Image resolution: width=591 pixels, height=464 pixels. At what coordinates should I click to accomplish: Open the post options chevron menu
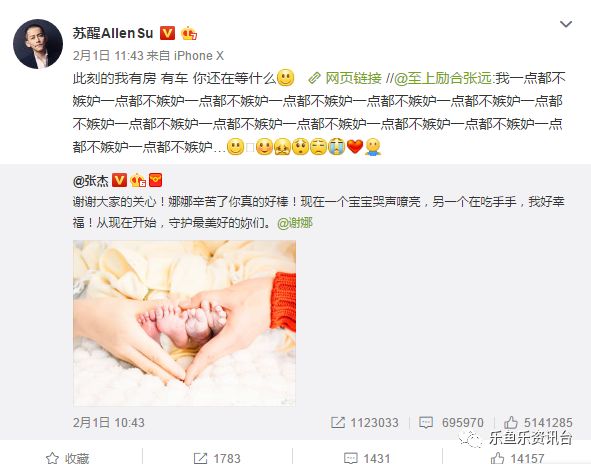pos(566,25)
